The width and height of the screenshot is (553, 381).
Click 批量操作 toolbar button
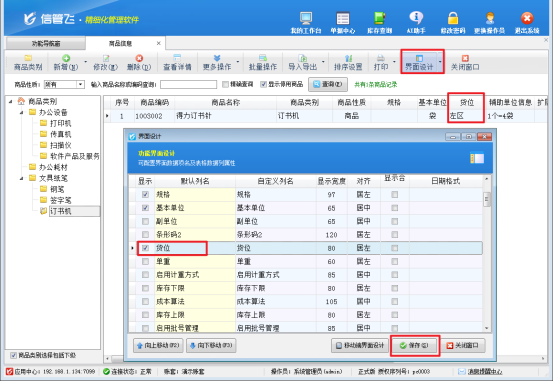click(263, 62)
